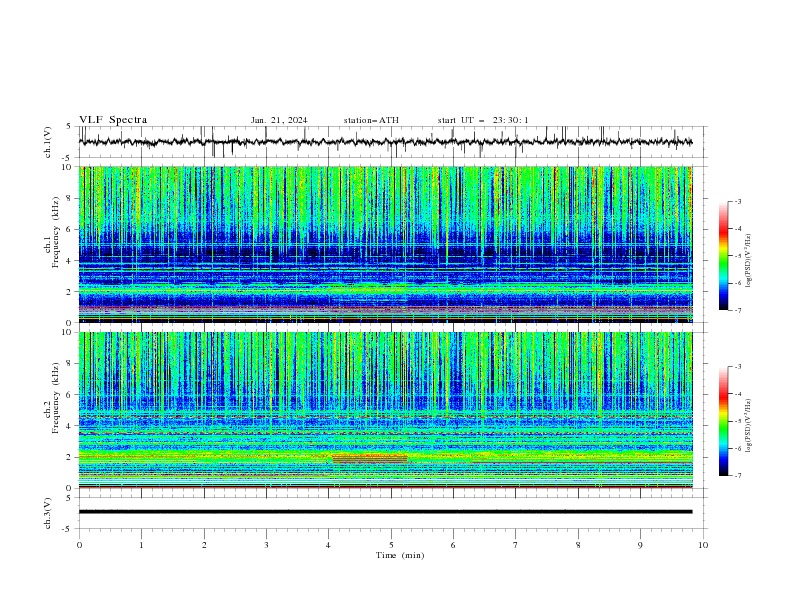The width and height of the screenshot is (792, 612).
Task: Click the "2" tick on the time axis
Action: 204,545
